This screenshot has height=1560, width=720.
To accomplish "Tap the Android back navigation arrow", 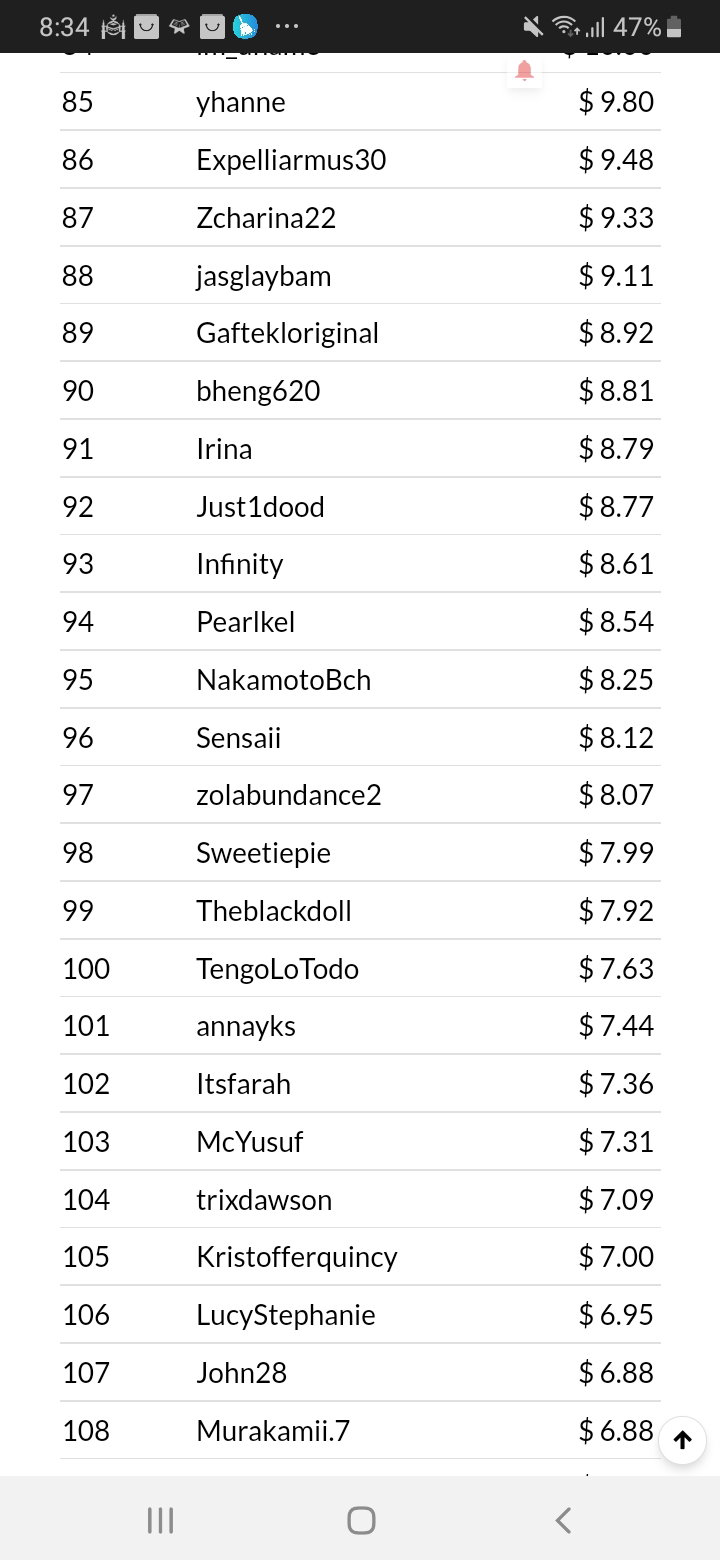I will point(563,1520).
